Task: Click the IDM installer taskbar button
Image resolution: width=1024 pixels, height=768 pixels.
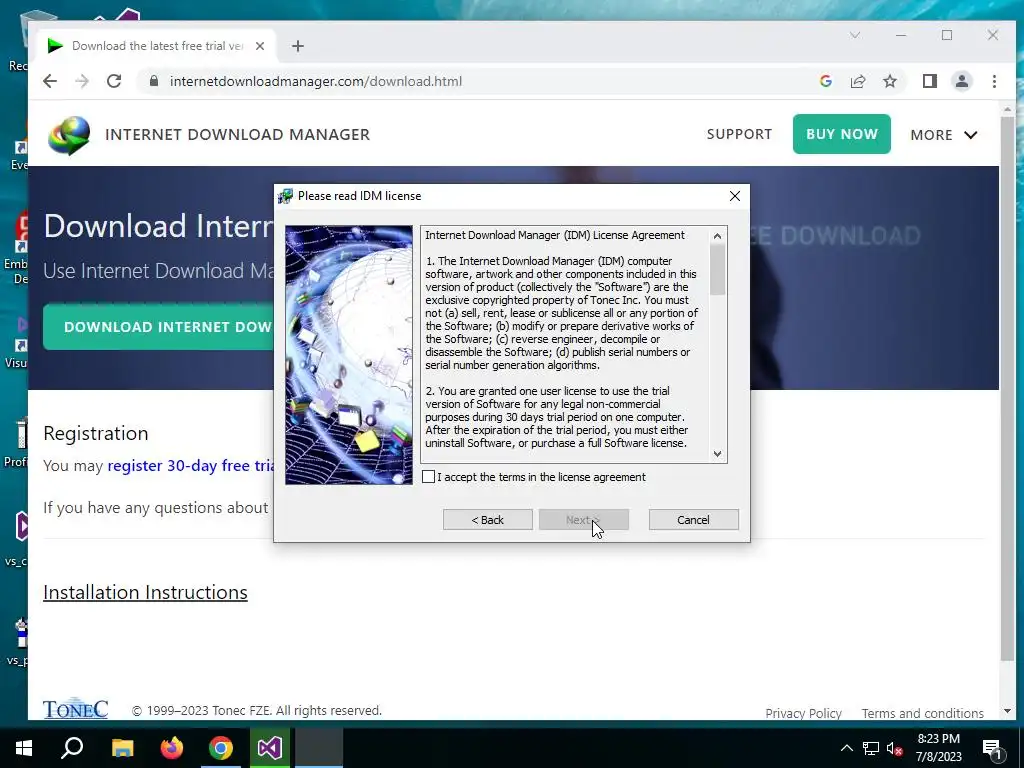Action: click(x=319, y=748)
